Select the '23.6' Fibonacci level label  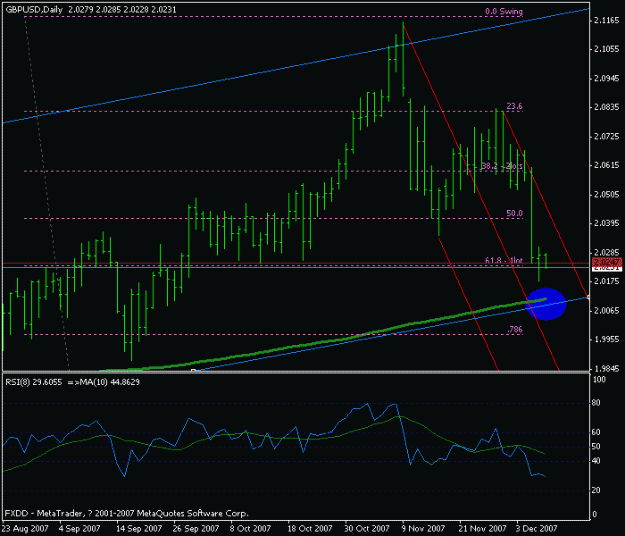[515, 106]
